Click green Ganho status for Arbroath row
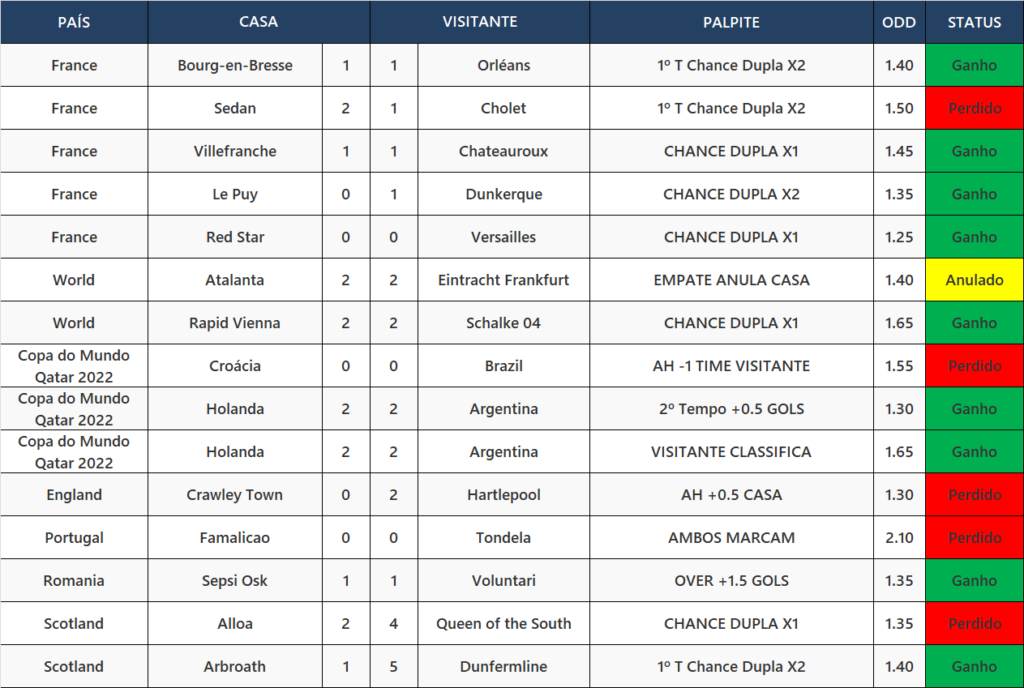 click(x=974, y=666)
